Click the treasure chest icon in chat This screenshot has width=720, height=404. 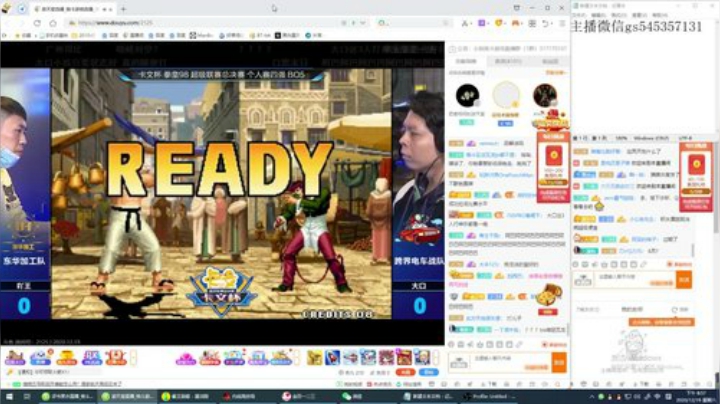[548, 295]
